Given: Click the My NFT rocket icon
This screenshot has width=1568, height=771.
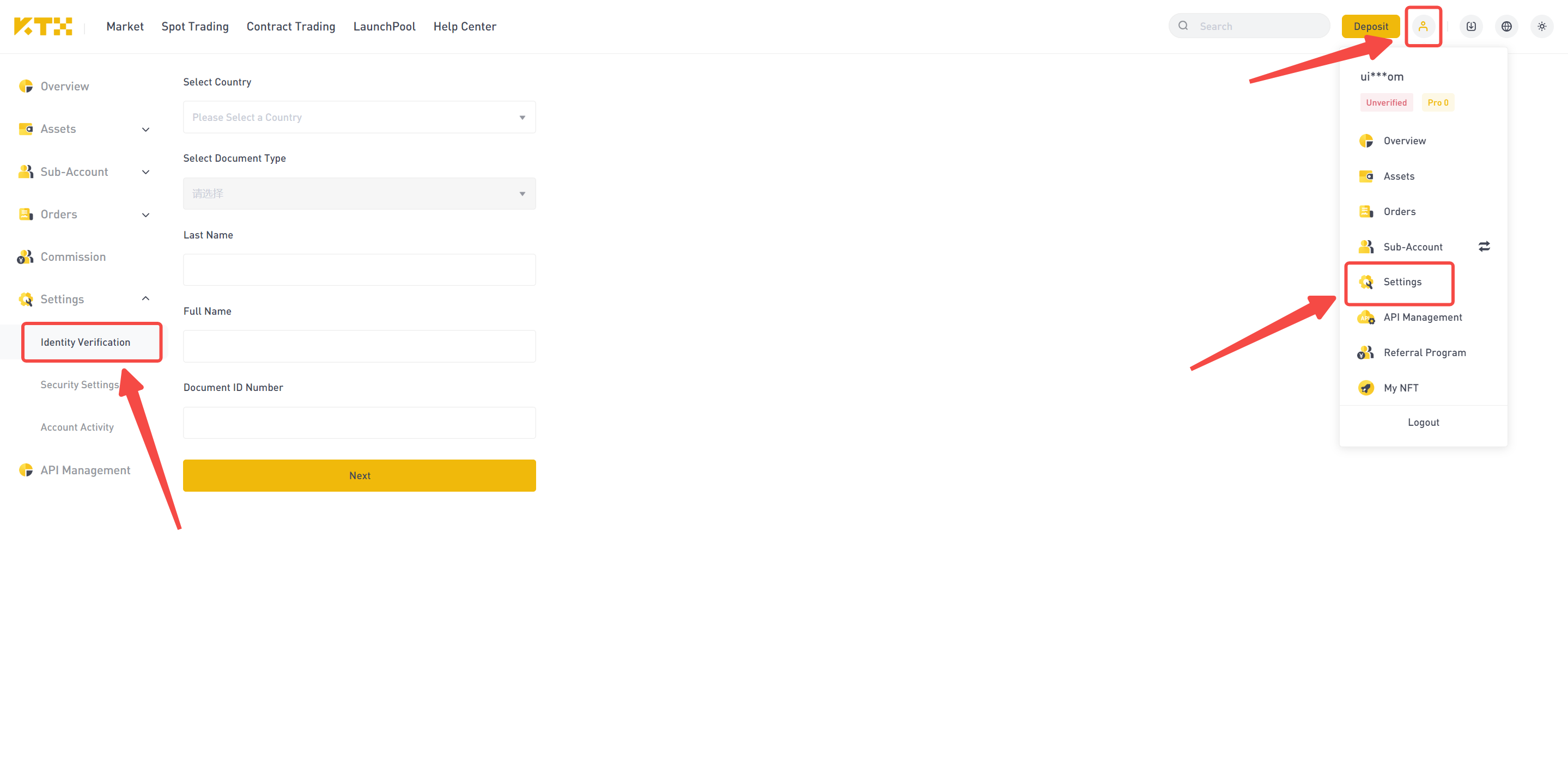Looking at the screenshot, I should pyautogui.click(x=1365, y=388).
